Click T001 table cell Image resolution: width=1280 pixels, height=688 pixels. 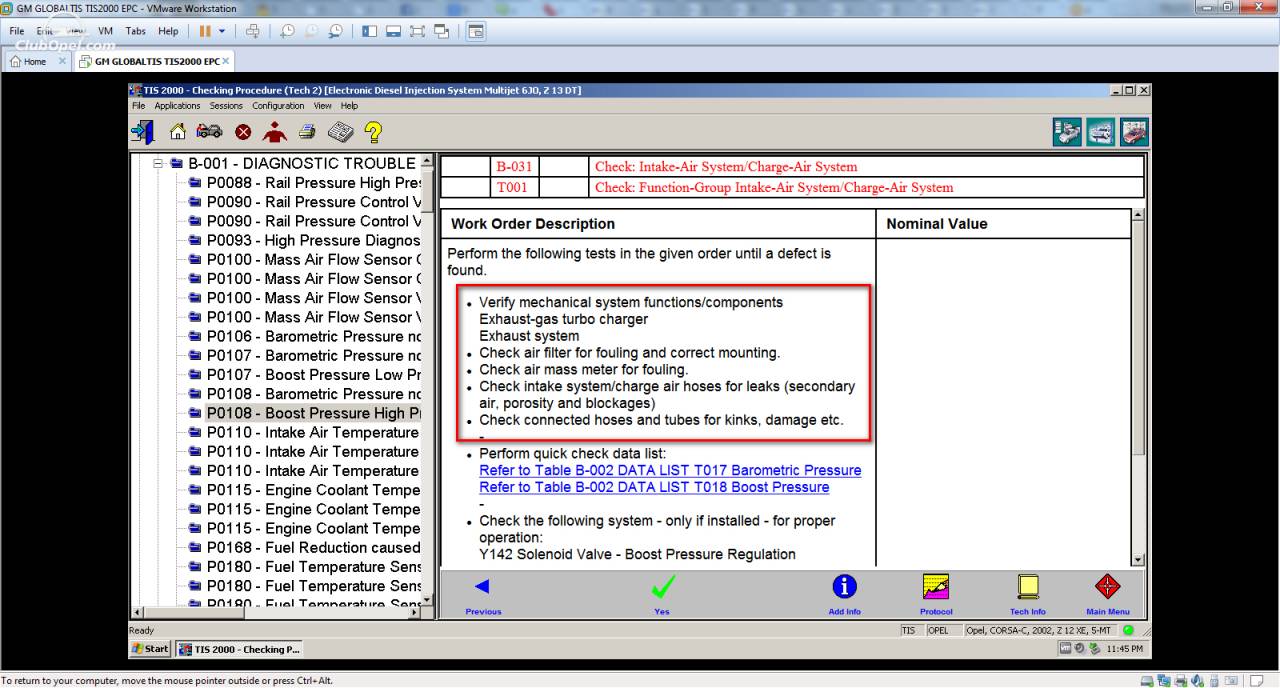514,187
